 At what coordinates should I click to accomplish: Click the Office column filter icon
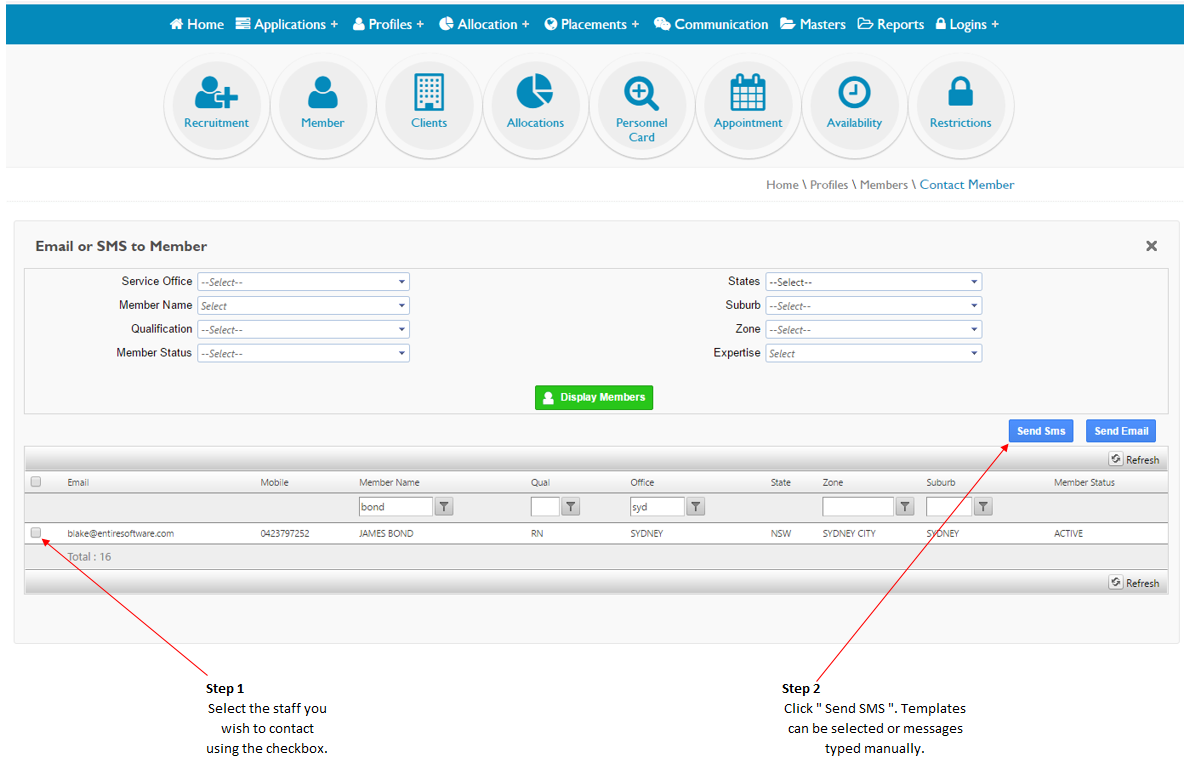695,507
